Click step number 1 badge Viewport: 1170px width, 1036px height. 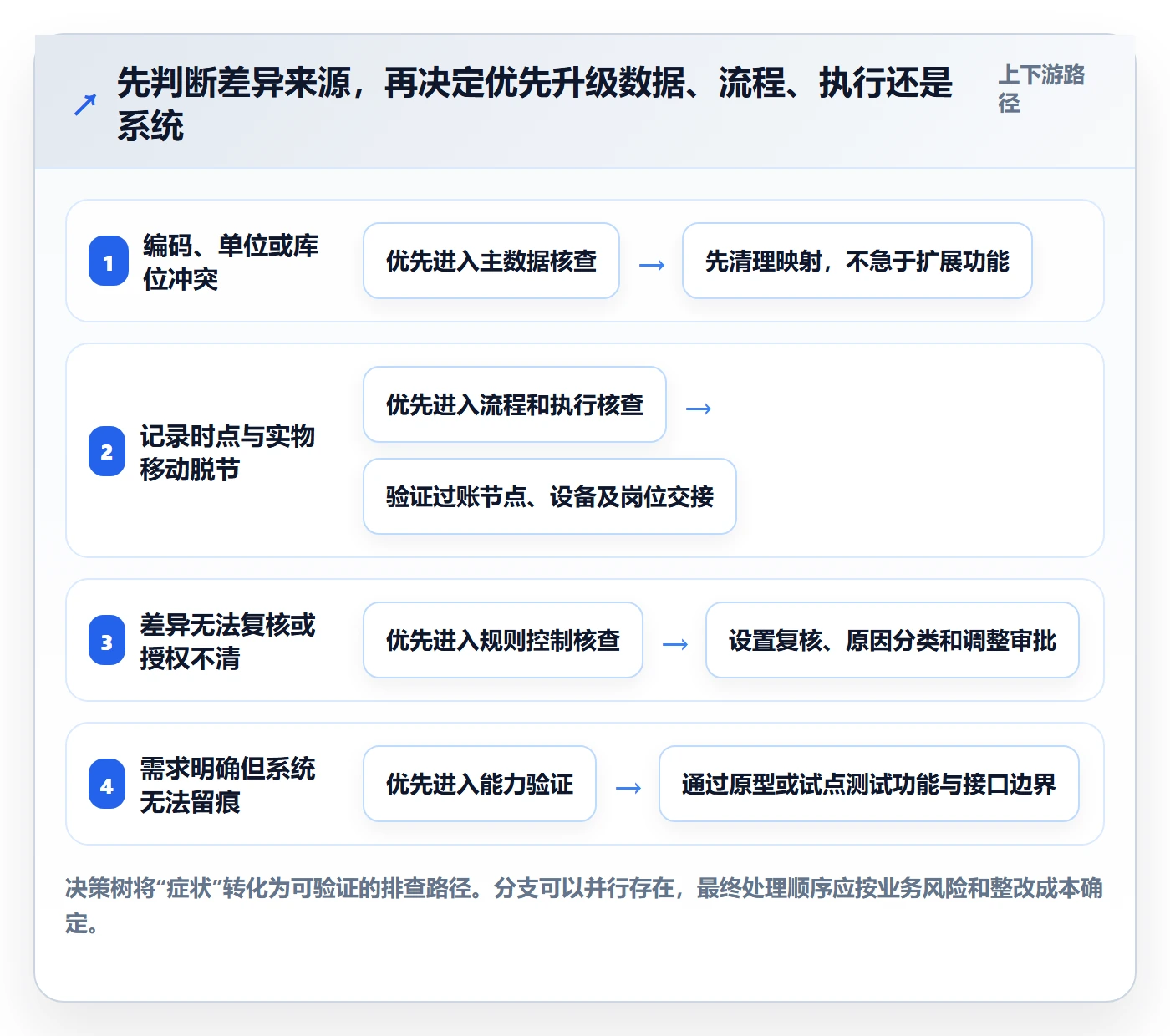pos(108,262)
